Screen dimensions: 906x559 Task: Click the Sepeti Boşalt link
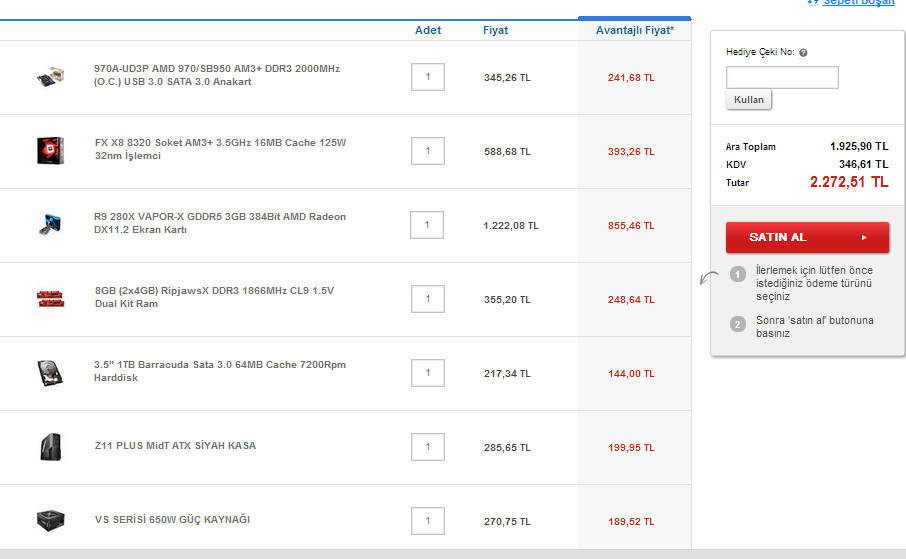click(859, 2)
